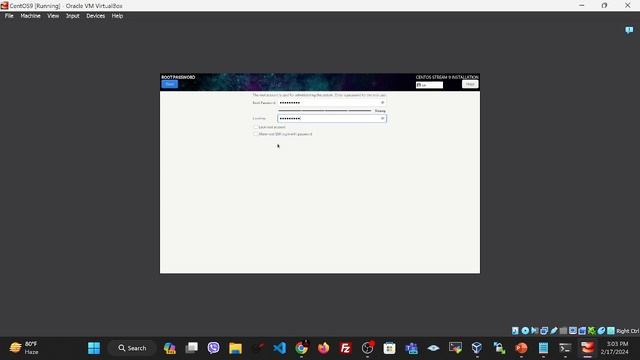640x360 pixels.
Task: Open the optical drive status icon
Action: (525, 331)
